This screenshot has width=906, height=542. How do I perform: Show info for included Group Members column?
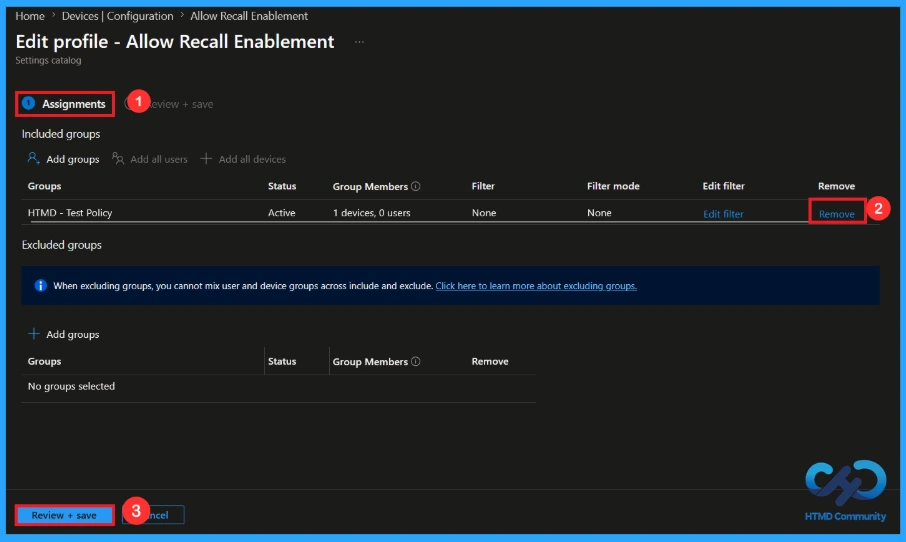point(415,186)
